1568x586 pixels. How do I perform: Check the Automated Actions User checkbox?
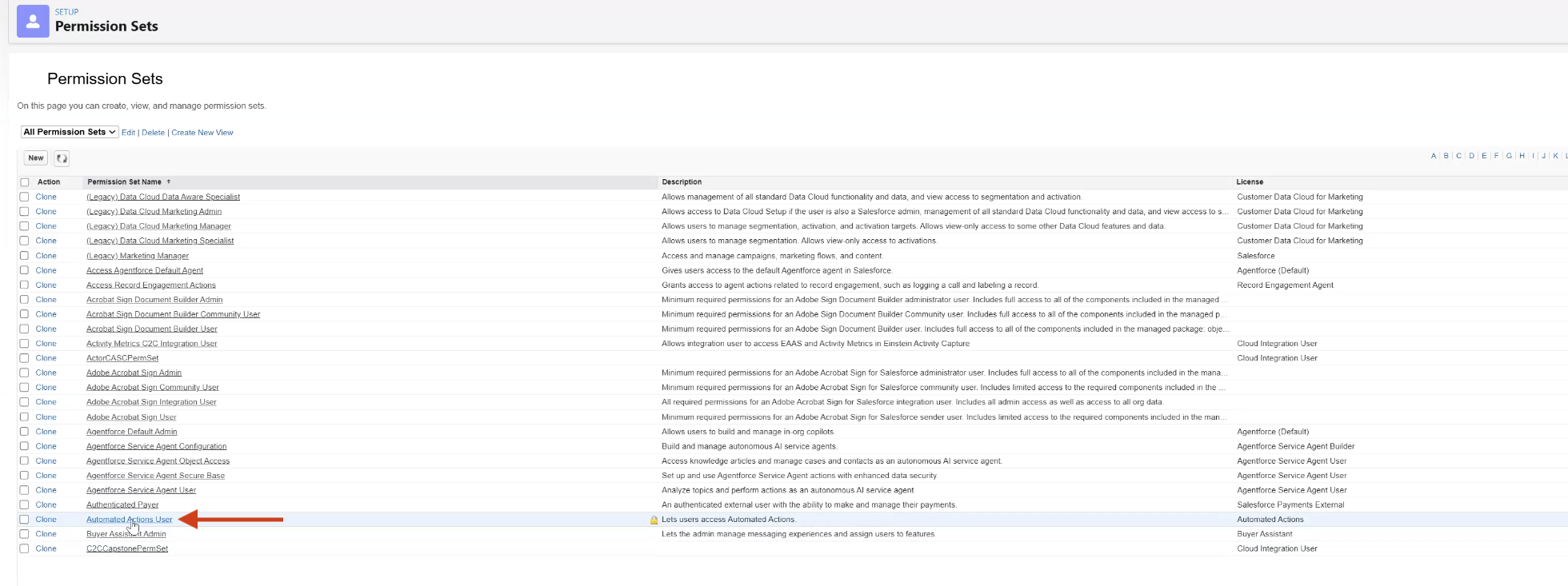click(x=25, y=520)
